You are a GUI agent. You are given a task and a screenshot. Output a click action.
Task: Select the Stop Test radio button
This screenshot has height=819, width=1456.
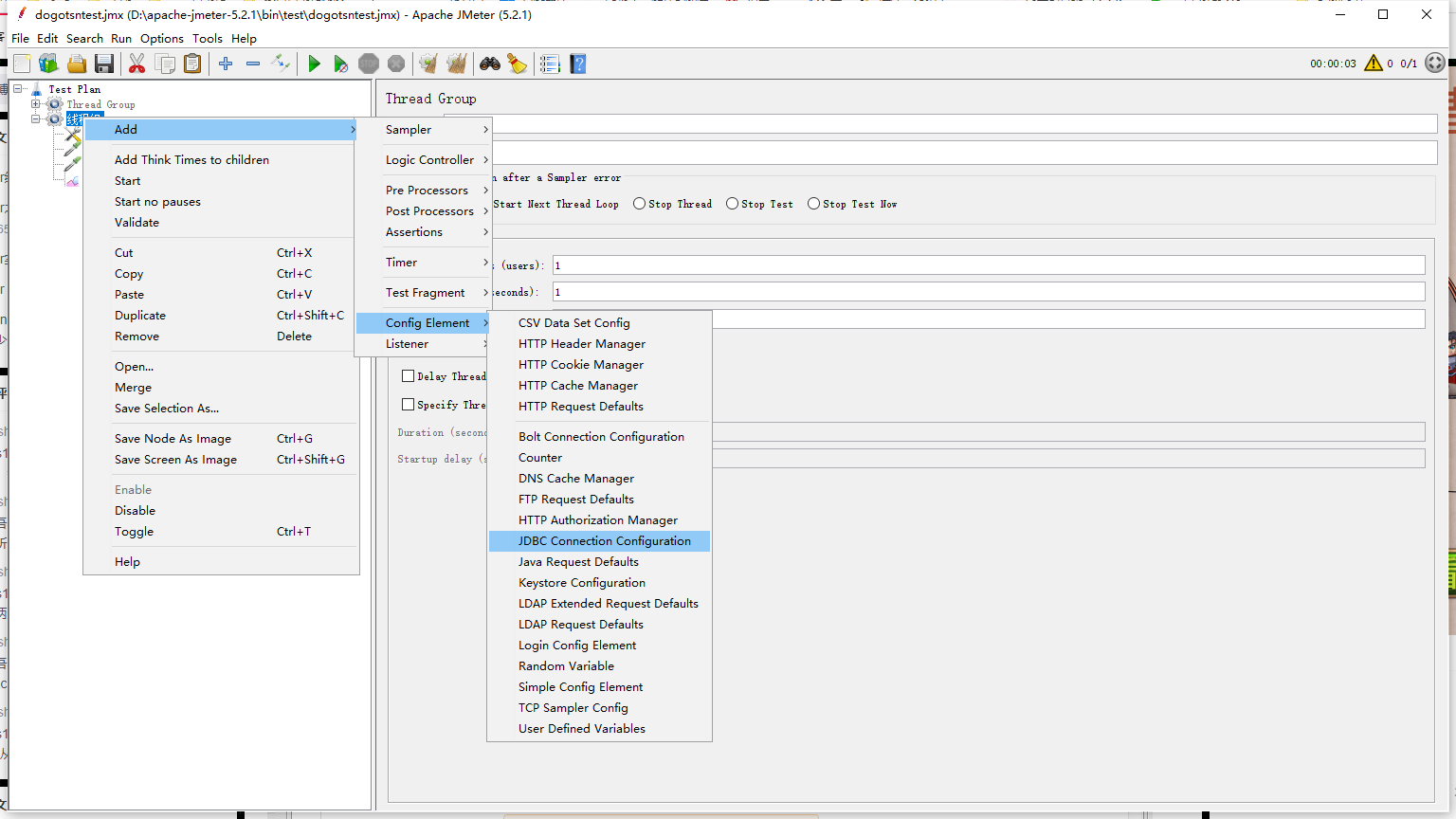coord(733,204)
